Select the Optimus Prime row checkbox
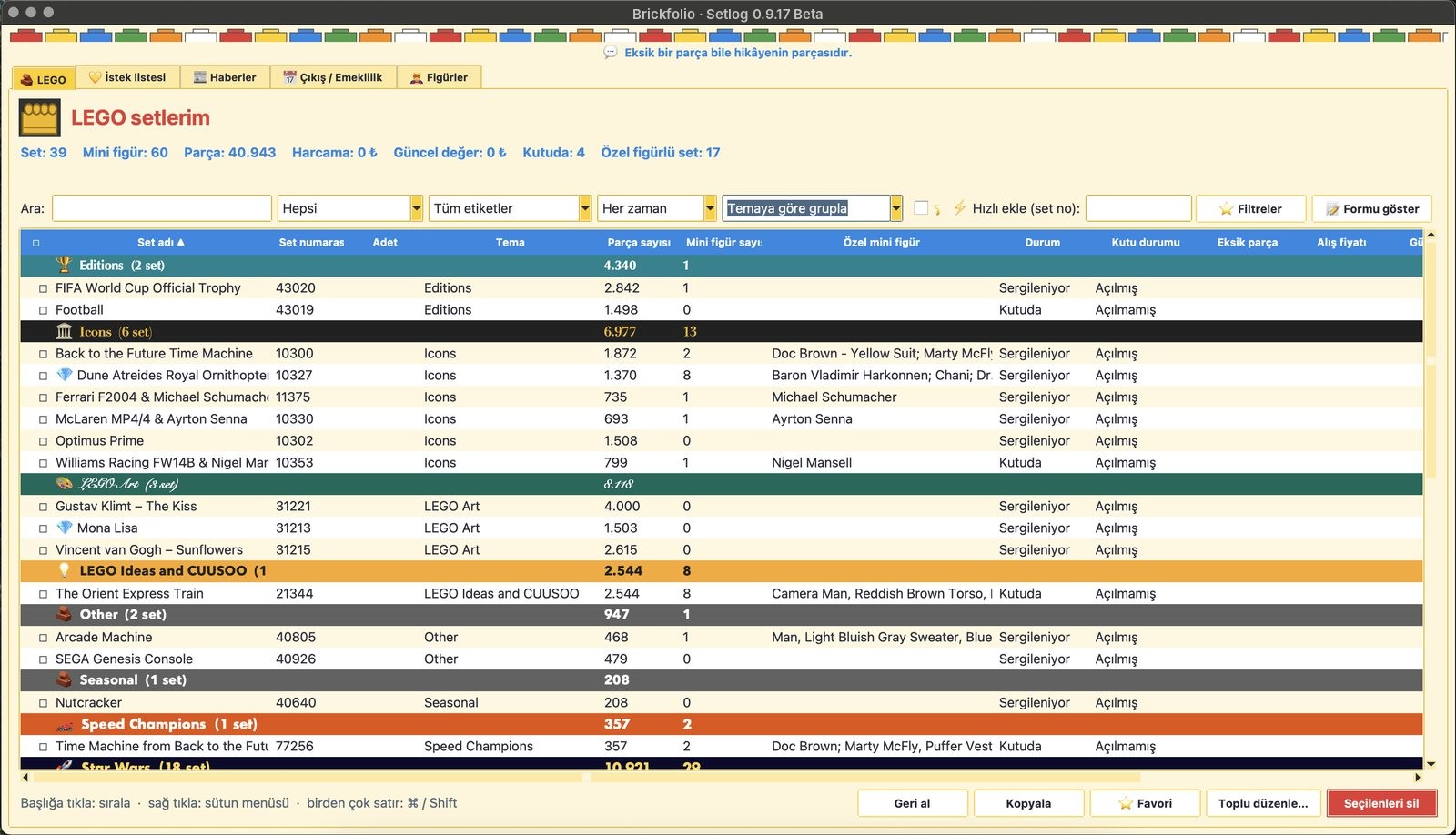Screen dimensions: 1456x835 (43, 441)
